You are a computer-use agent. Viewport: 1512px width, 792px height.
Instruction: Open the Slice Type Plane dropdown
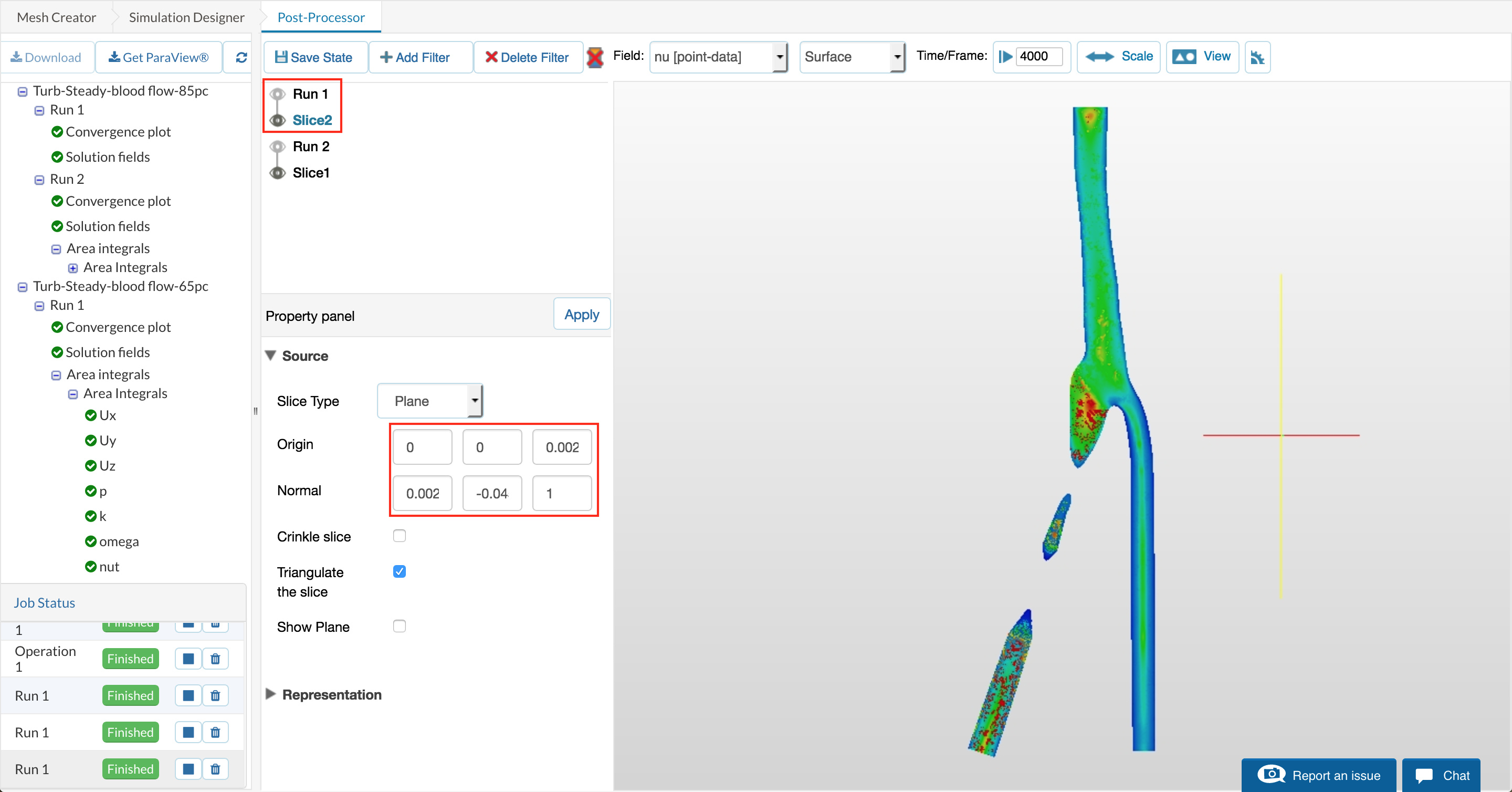(x=429, y=401)
